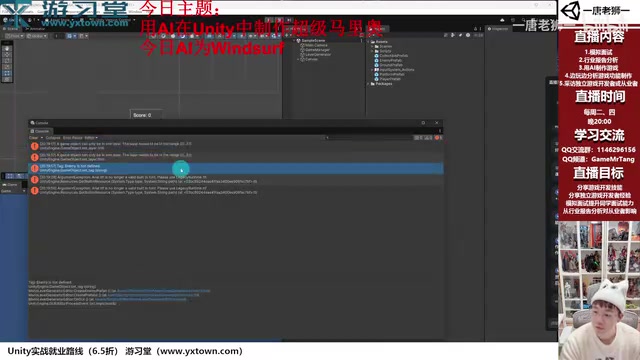This screenshot has width=640, height=360.
Task: Select the 'Tag: Enemy is not defined' log entry
Action: (x=236, y=168)
